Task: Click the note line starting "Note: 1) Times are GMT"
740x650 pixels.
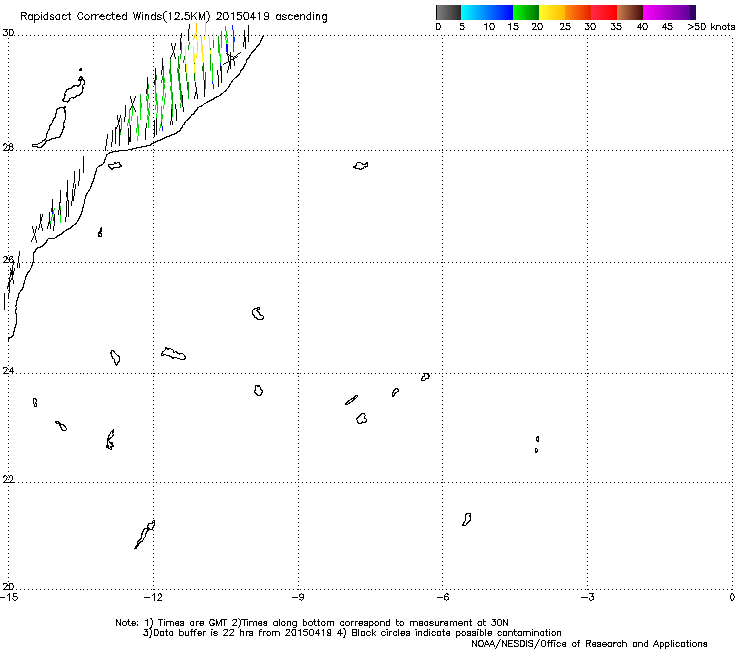Action: [x=312, y=623]
